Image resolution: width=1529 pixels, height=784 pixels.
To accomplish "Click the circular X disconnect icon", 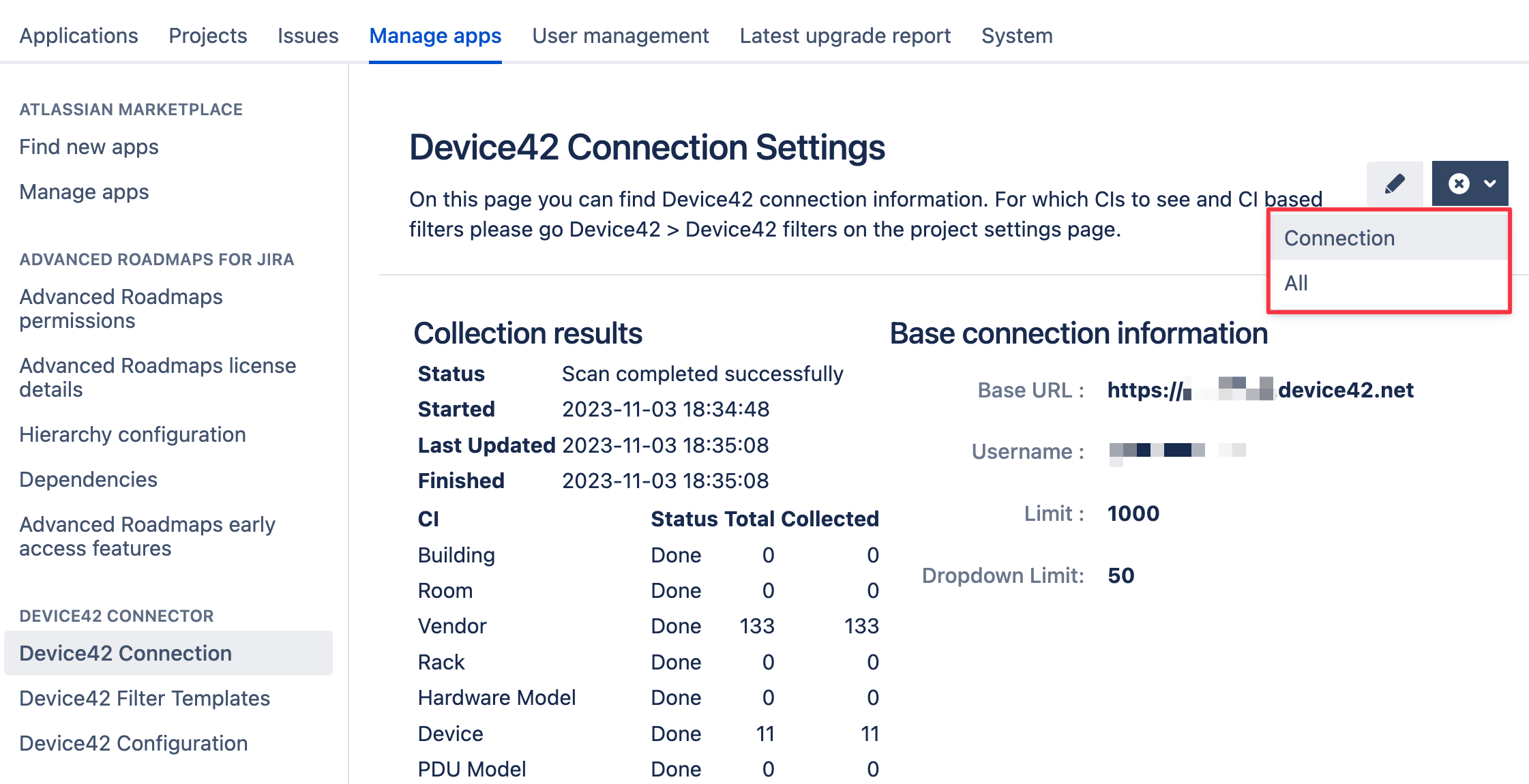I will pyautogui.click(x=1458, y=183).
